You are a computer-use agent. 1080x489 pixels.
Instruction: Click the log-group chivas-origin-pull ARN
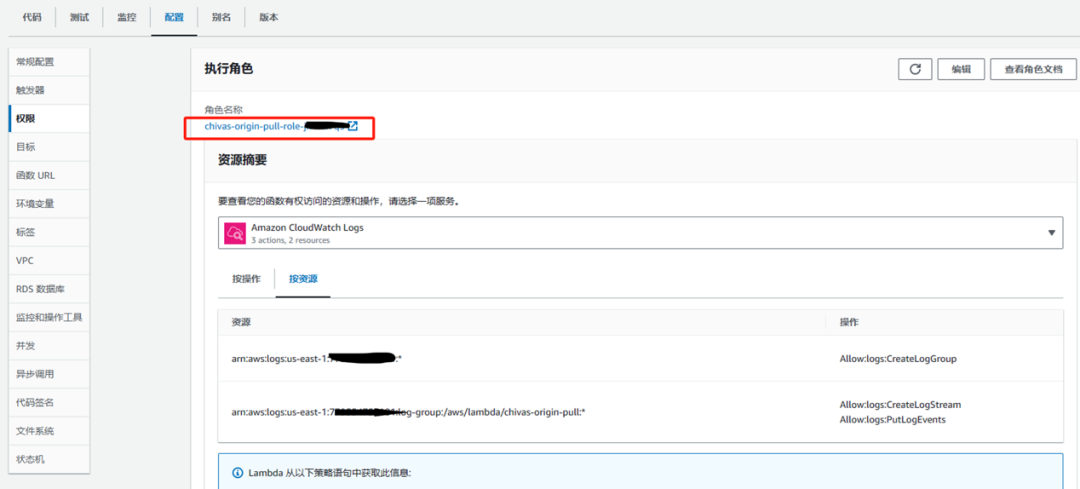click(x=408, y=412)
